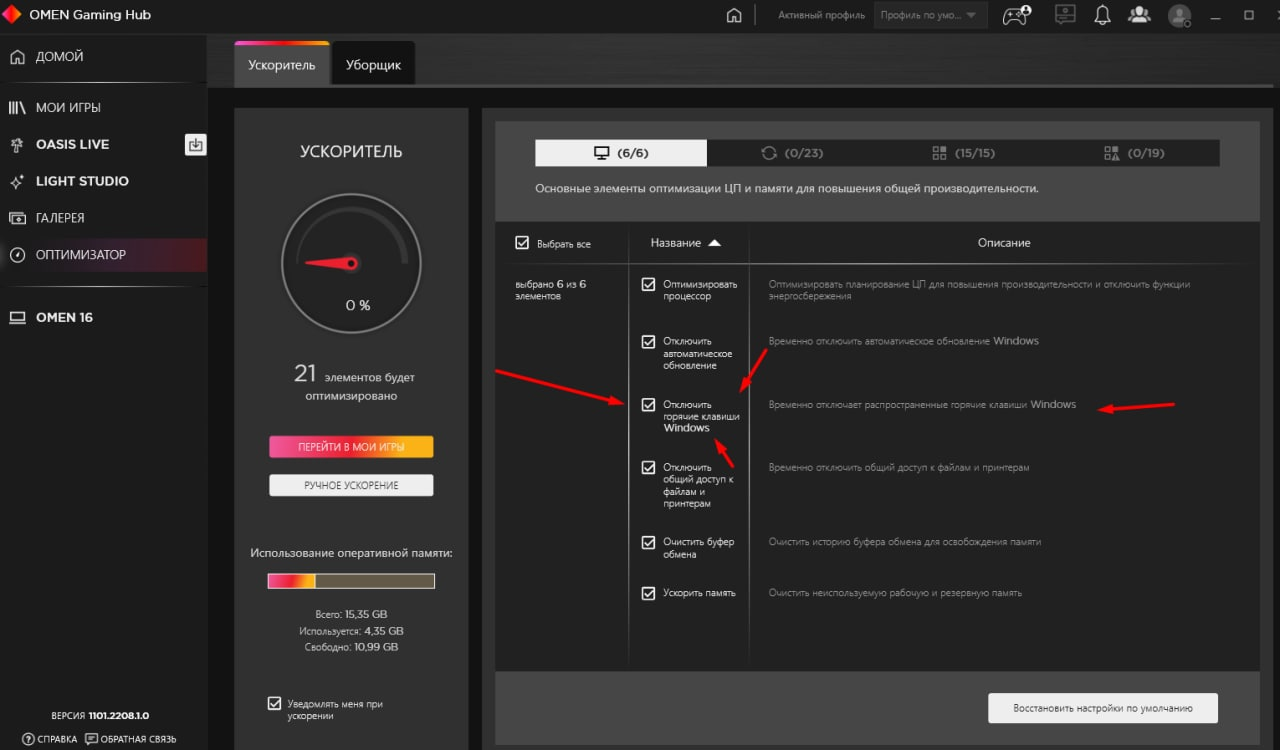Click РУЧНОЕ УСКОРЕНИЕ button

click(x=351, y=485)
